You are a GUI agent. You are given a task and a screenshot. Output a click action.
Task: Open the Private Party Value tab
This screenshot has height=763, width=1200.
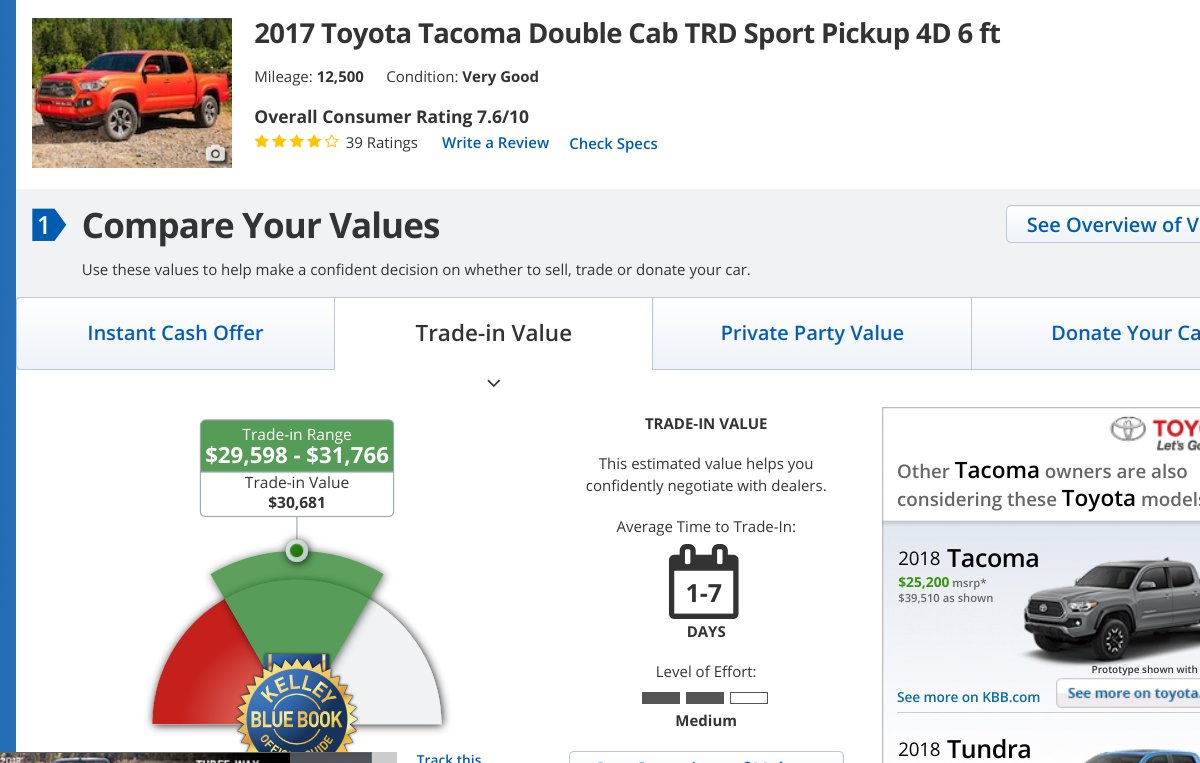click(812, 333)
